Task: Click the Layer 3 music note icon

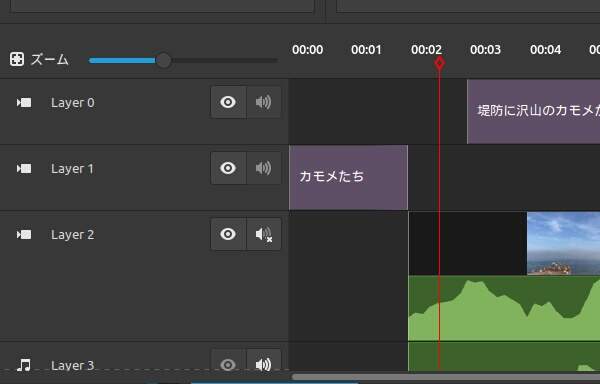Action: (x=24, y=365)
